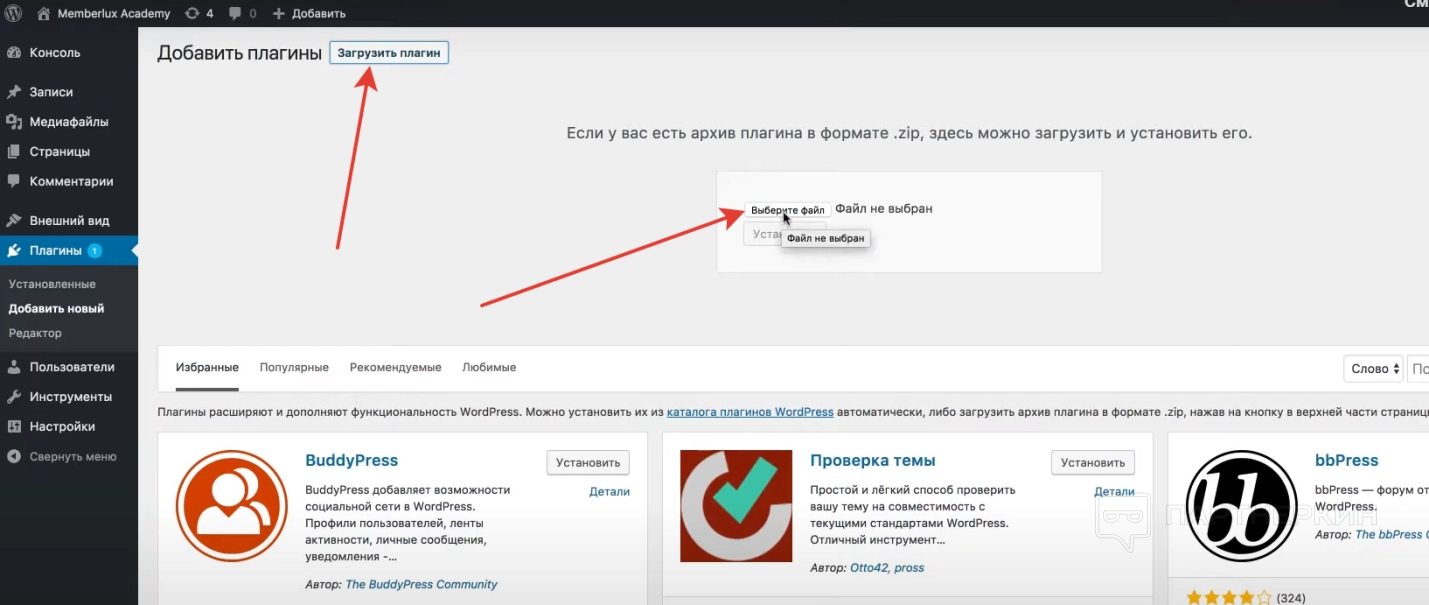Screen dimensions: 1429x605
Task: Open The BuddyPress Community author link
Action: (x=421, y=584)
